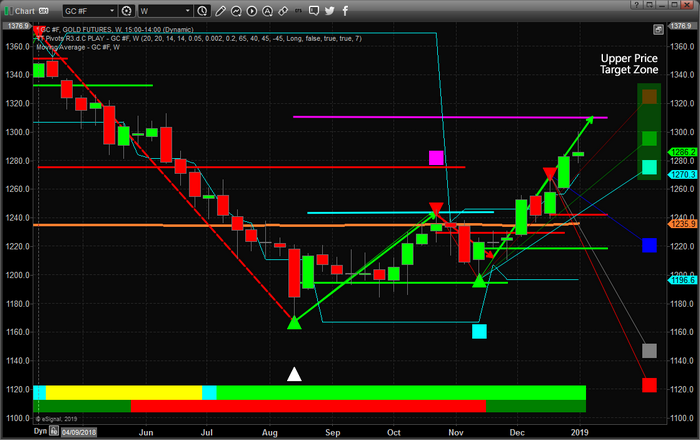Click the 1270.3 cyan price tag
Image resolution: width=700 pixels, height=440 pixels.
pyautogui.click(x=683, y=174)
